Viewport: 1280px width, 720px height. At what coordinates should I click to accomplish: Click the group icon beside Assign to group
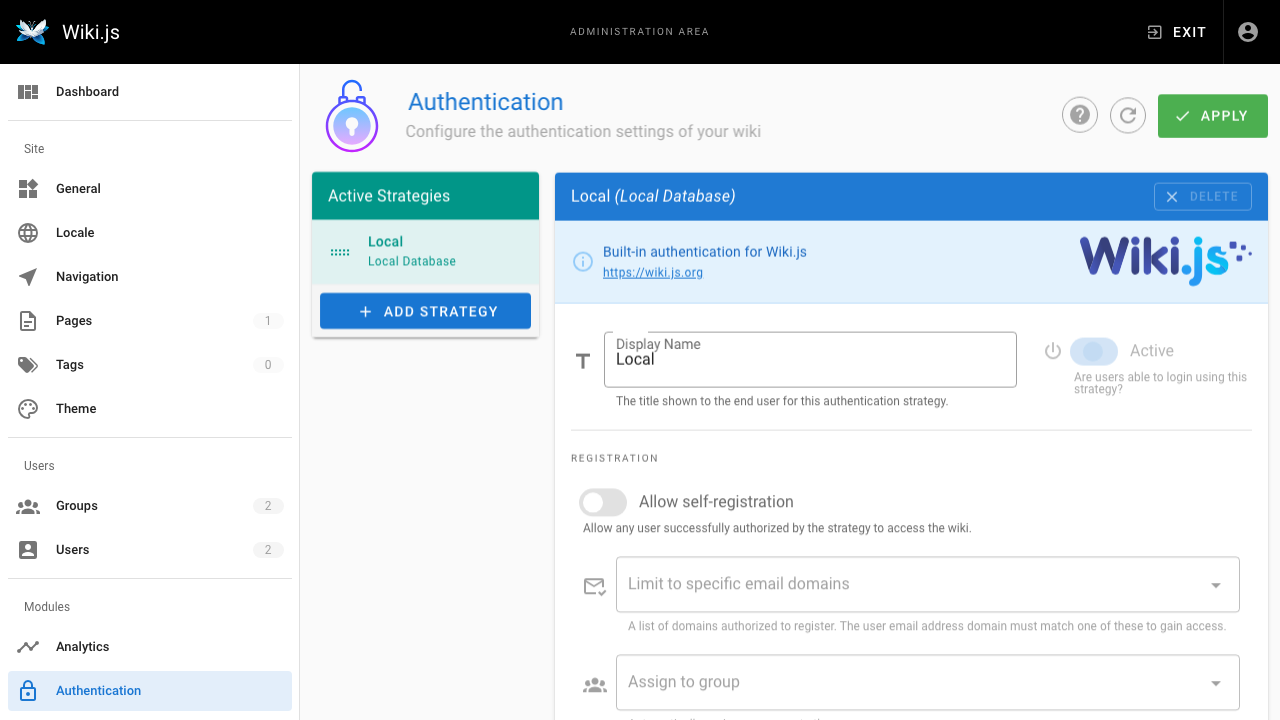pos(595,685)
